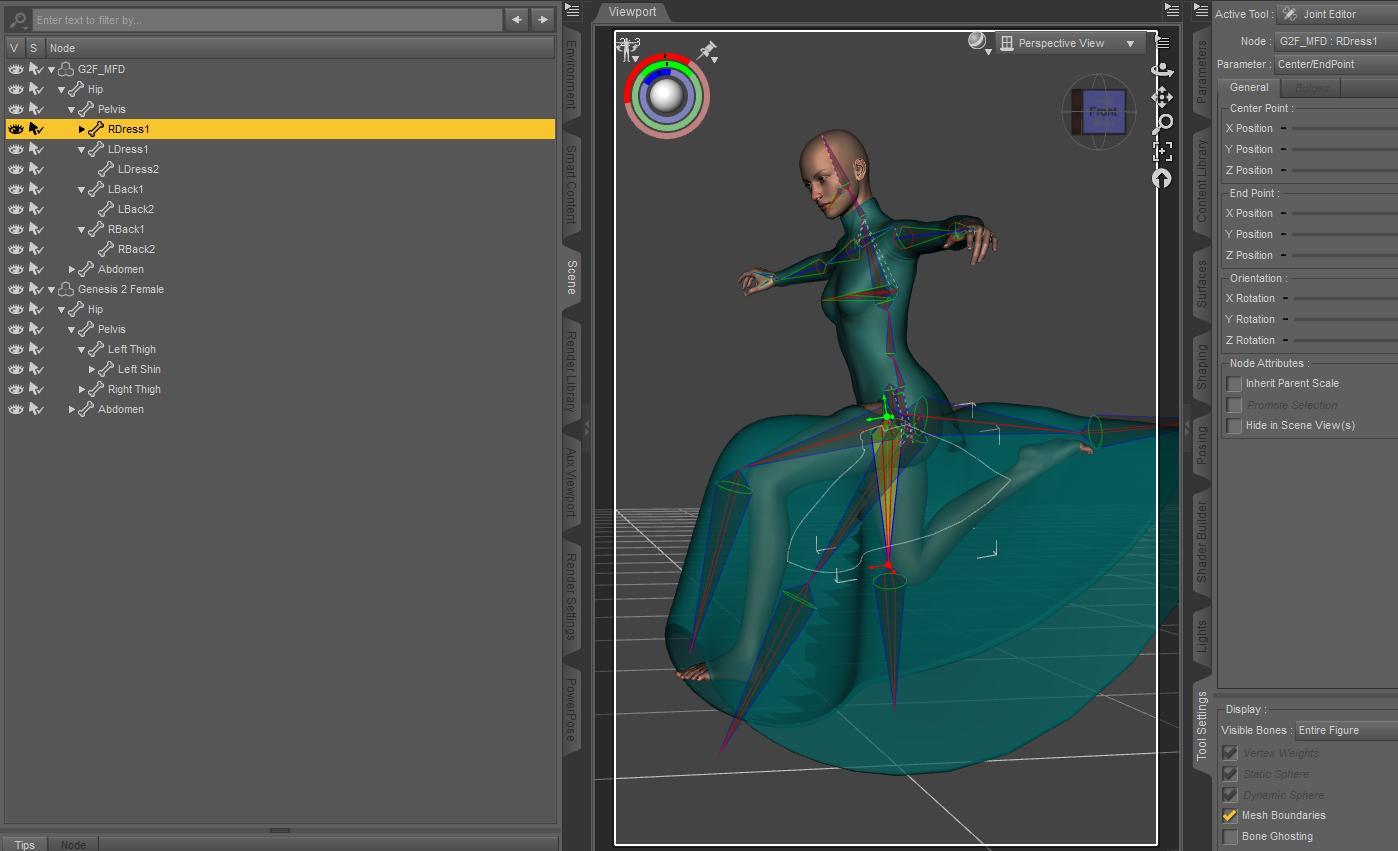Click the frame selection icon in the viewport
The width and height of the screenshot is (1398, 851).
[1162, 151]
